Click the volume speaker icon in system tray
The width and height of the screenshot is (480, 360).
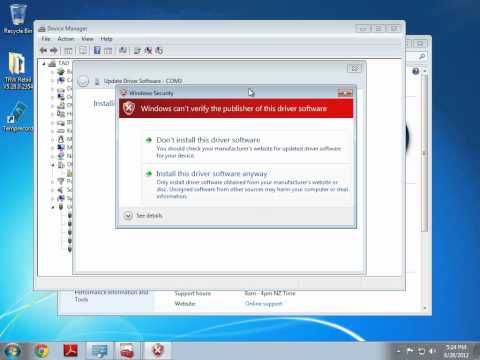(x=432, y=351)
